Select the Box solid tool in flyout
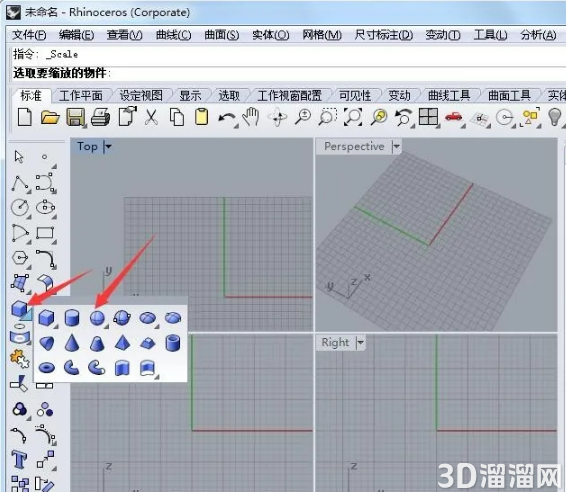This screenshot has height=492, width=566. click(47, 318)
